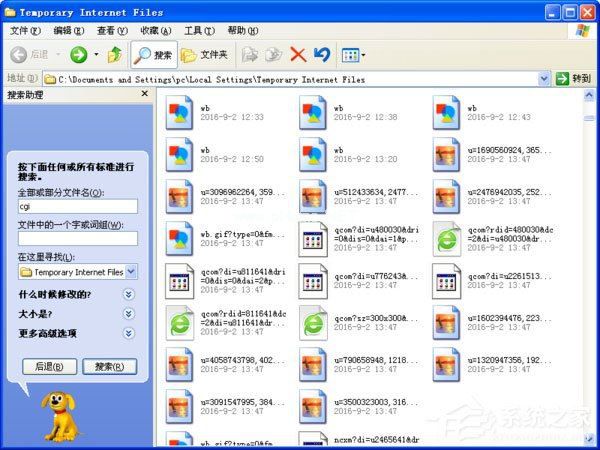Viewport: 600px width, 450px height.
Task: Select the qcom?di=u811641 file icon
Action: 179,281
